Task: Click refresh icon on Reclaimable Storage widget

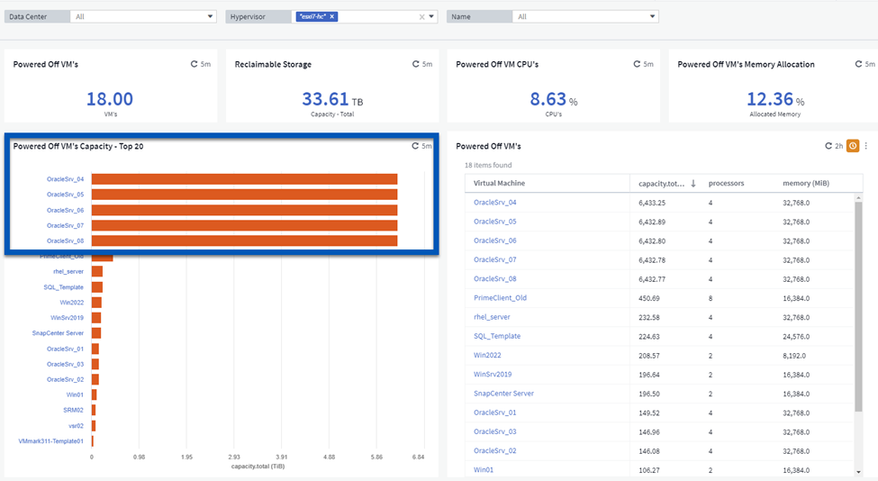Action: [x=416, y=64]
